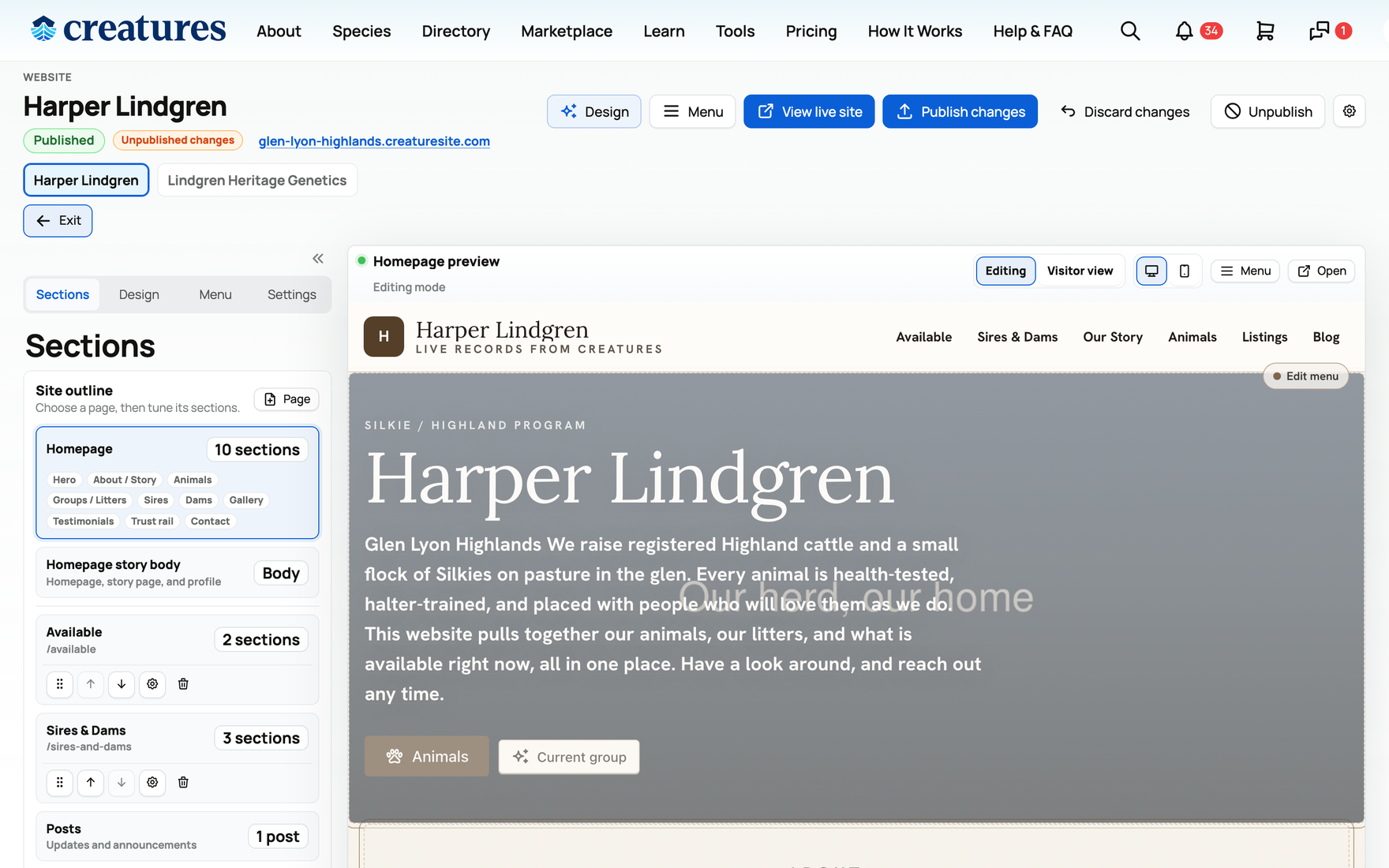Open messages chat icon
The width and height of the screenshot is (1389, 868).
[x=1331, y=31]
